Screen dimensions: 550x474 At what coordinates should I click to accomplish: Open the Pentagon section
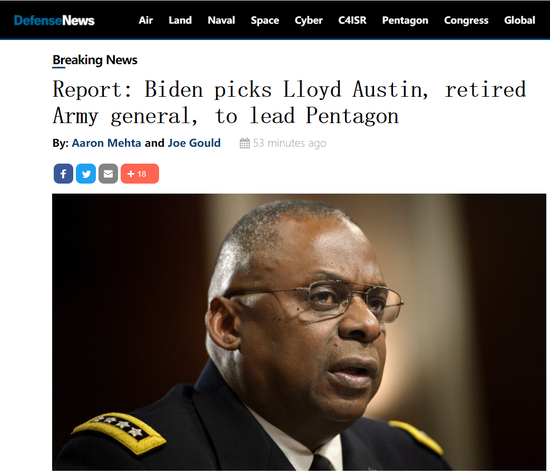[x=405, y=20]
